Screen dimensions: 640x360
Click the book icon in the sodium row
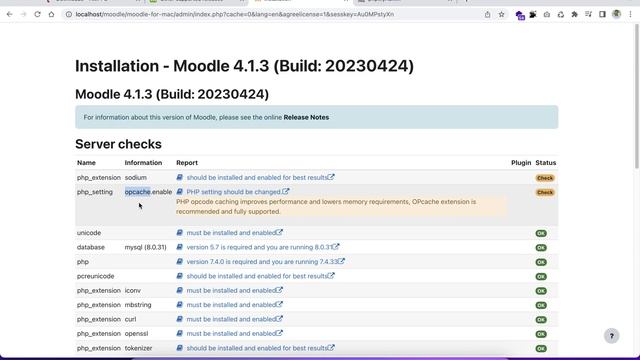[180, 178]
